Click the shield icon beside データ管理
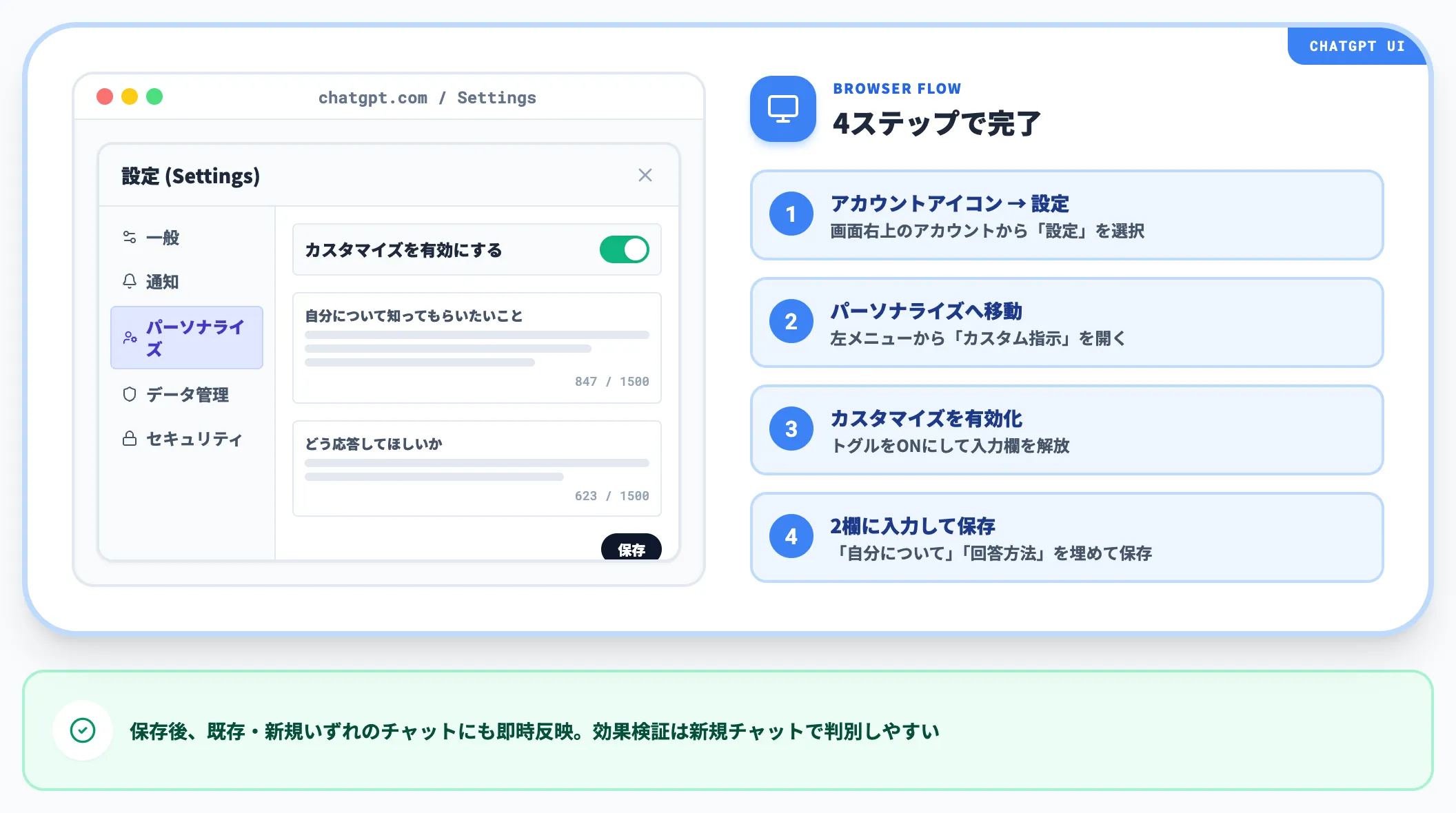This screenshot has width=1456, height=813. click(130, 394)
